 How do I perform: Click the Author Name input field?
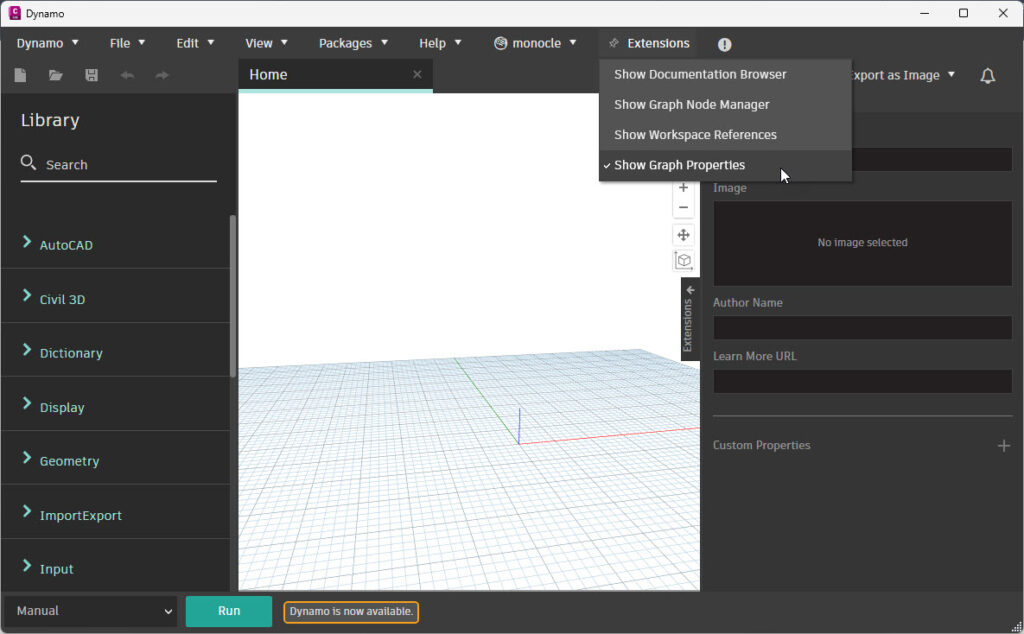coord(862,328)
